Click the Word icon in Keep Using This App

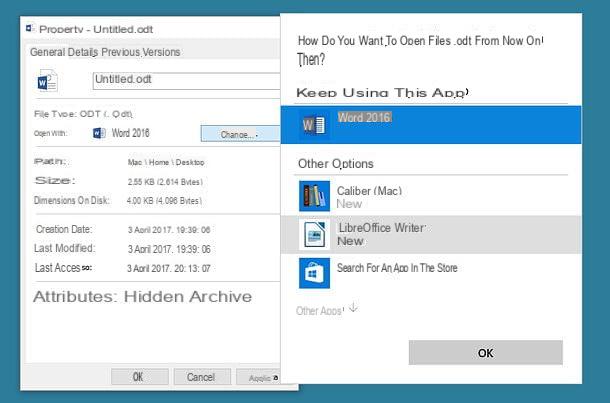(314, 125)
